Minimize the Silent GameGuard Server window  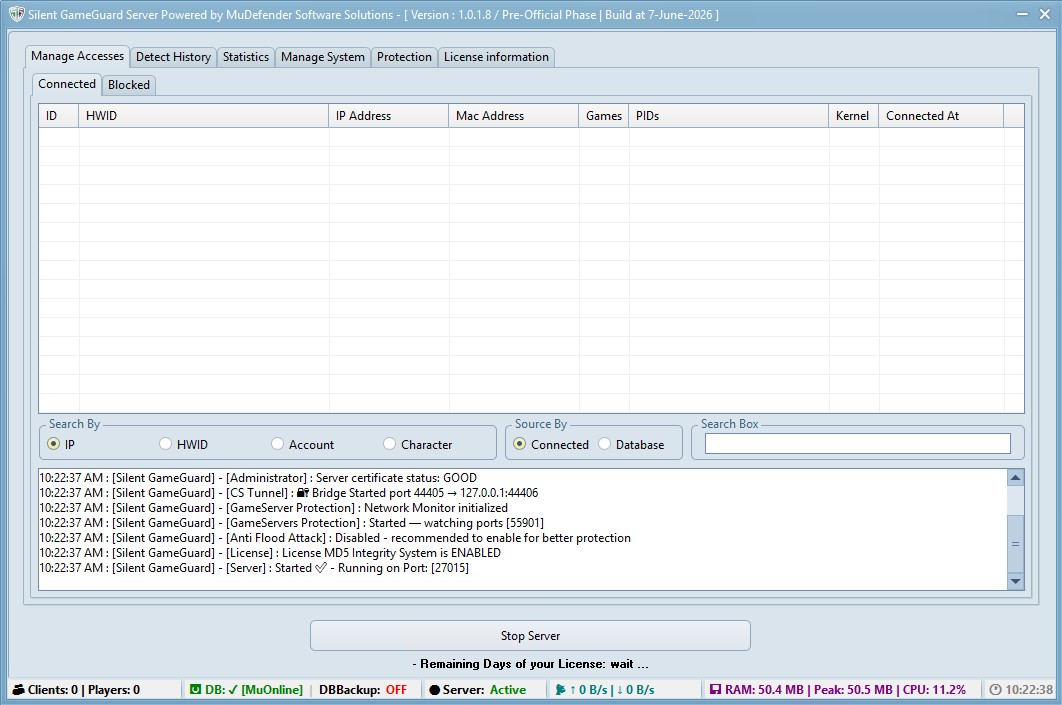pos(1022,14)
